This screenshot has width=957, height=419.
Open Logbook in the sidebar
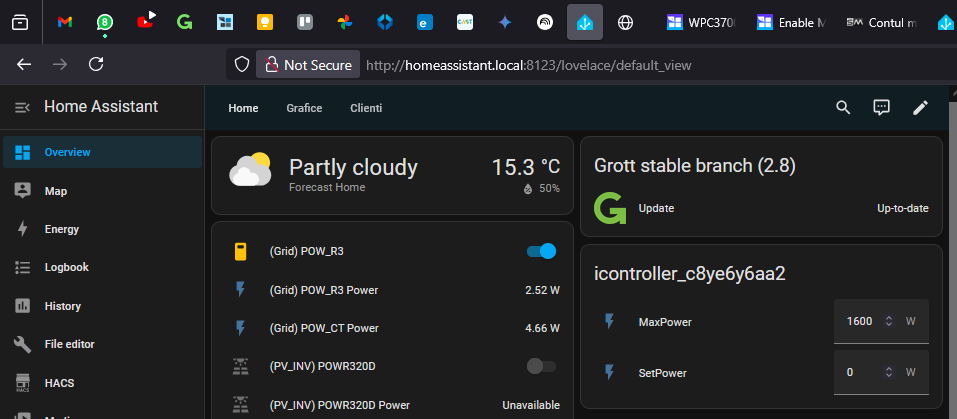(x=66, y=267)
